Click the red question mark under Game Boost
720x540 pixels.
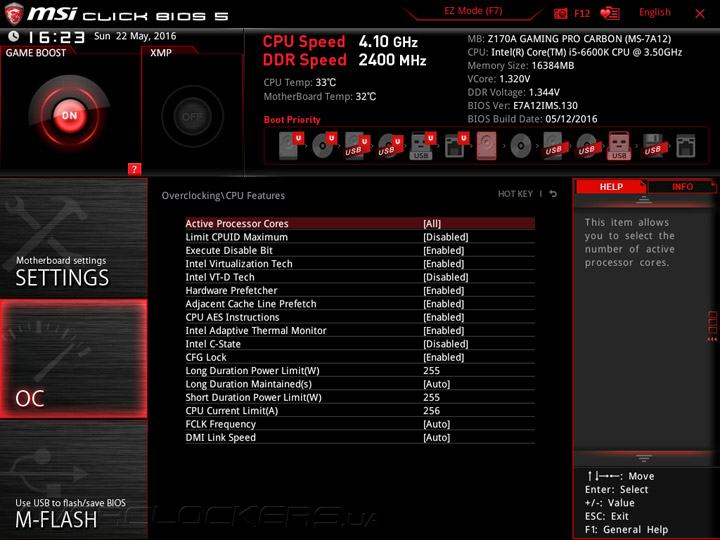(134, 169)
